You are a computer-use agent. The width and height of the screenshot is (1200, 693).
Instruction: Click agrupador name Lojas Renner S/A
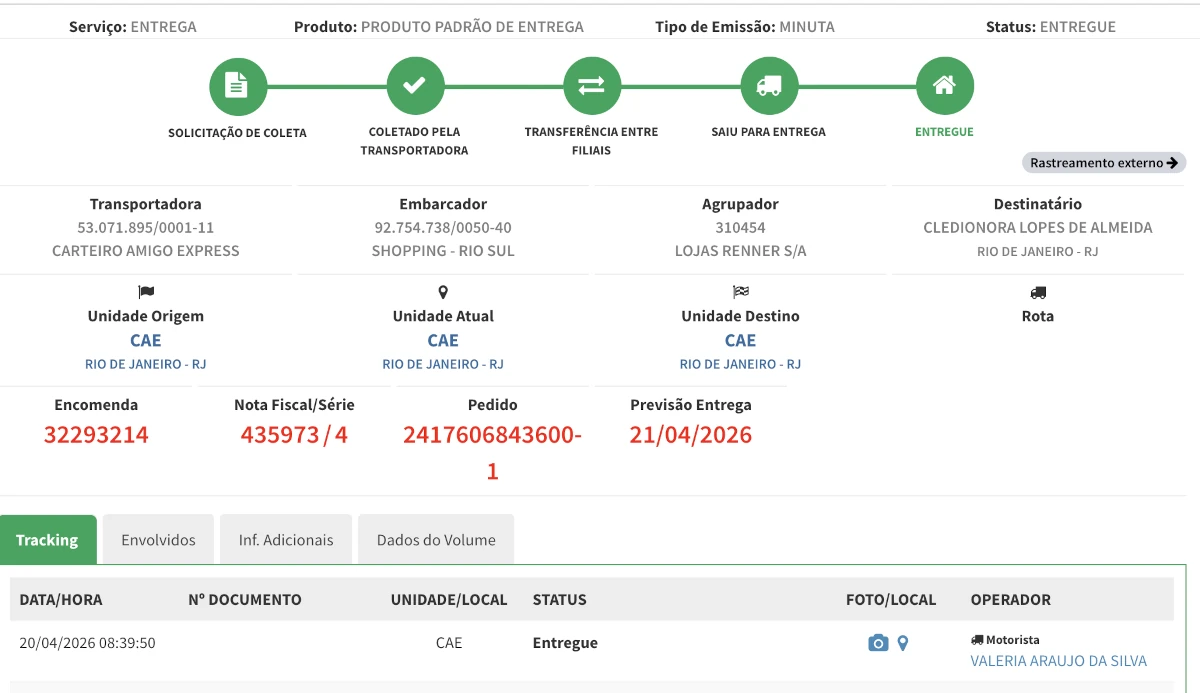click(740, 251)
